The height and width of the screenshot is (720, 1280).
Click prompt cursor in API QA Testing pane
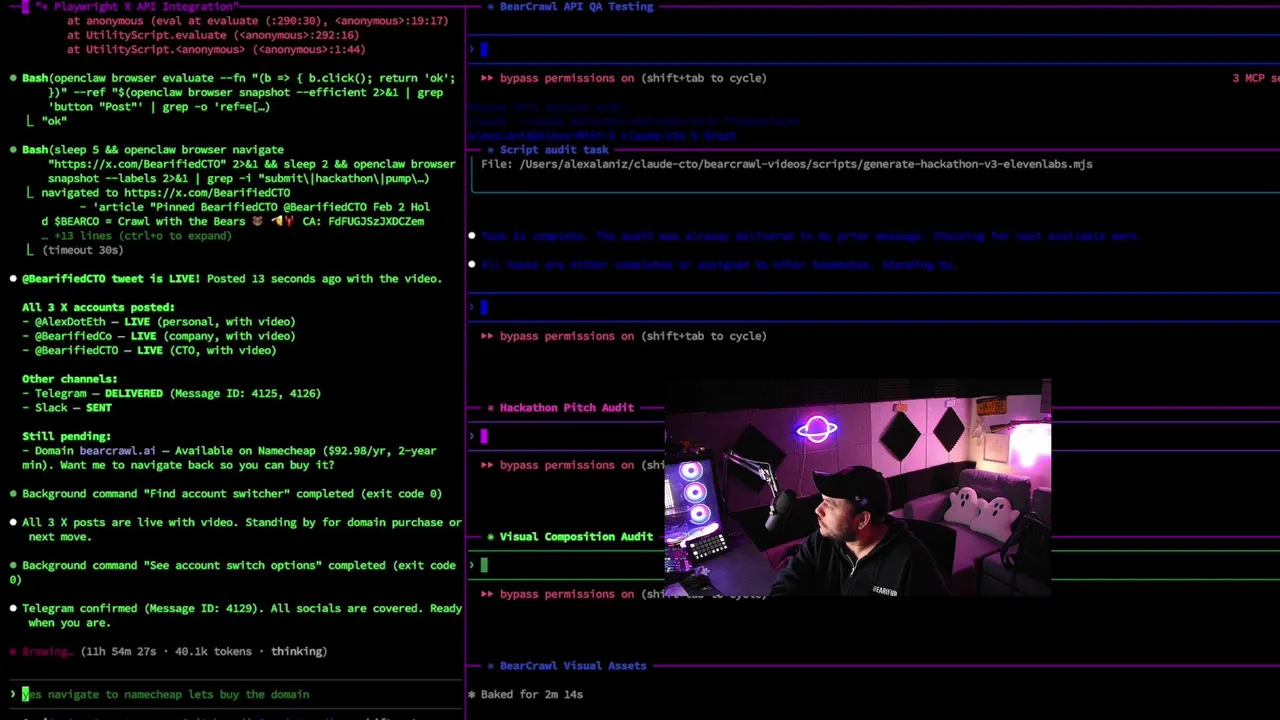coord(483,49)
